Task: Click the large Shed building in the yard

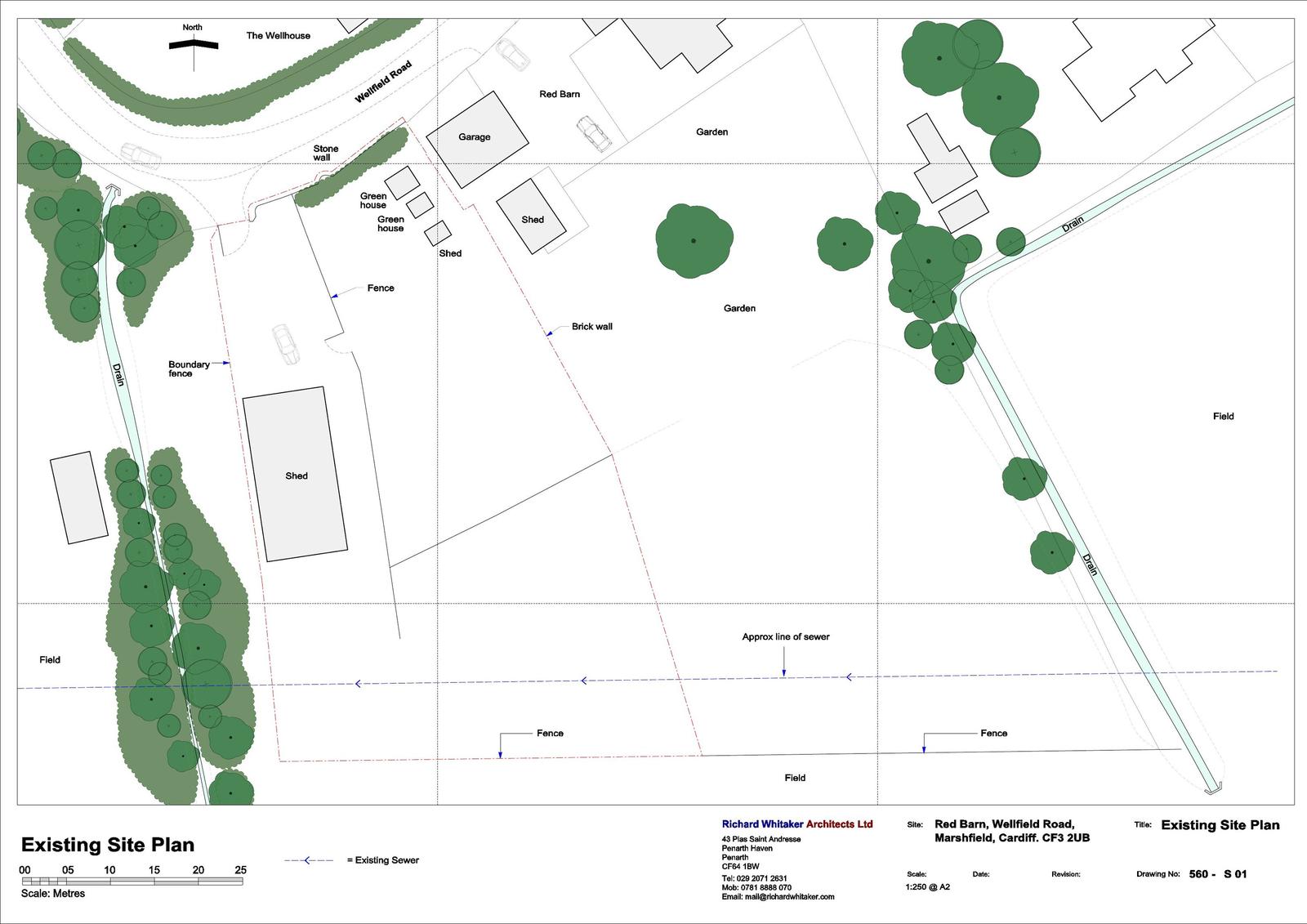Action: 295,475
